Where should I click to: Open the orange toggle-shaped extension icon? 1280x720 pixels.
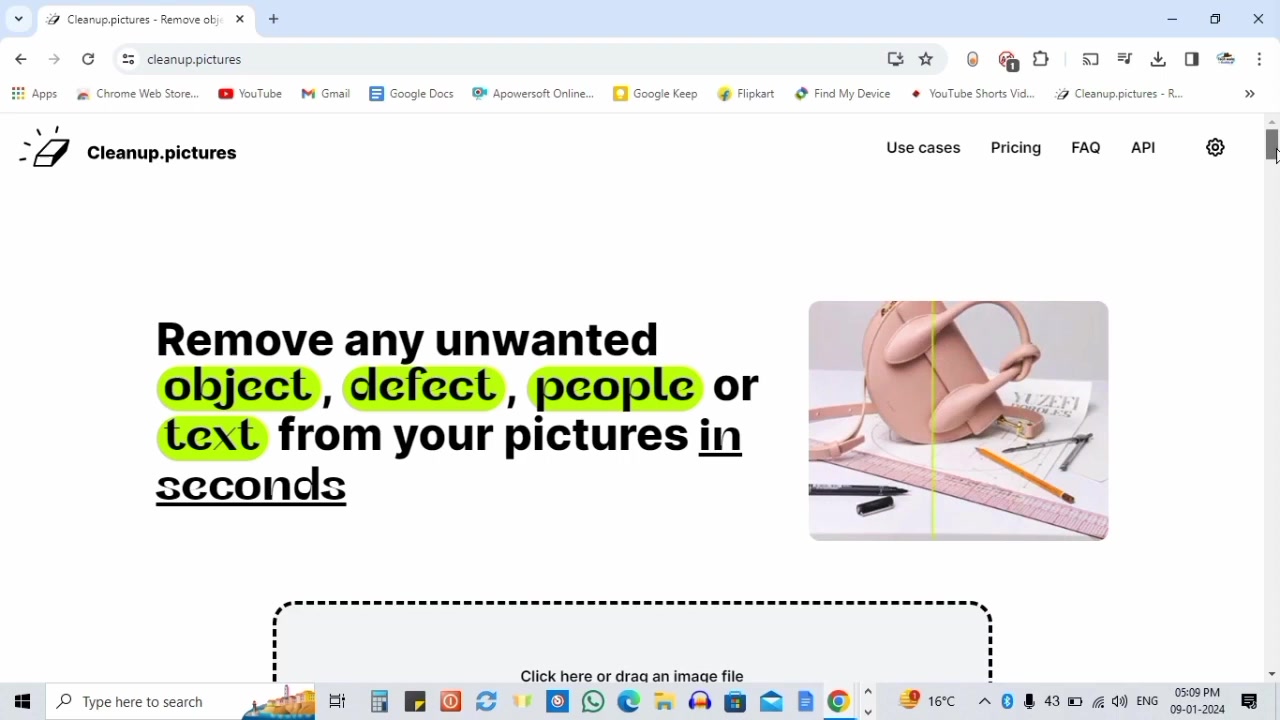[x=973, y=59]
